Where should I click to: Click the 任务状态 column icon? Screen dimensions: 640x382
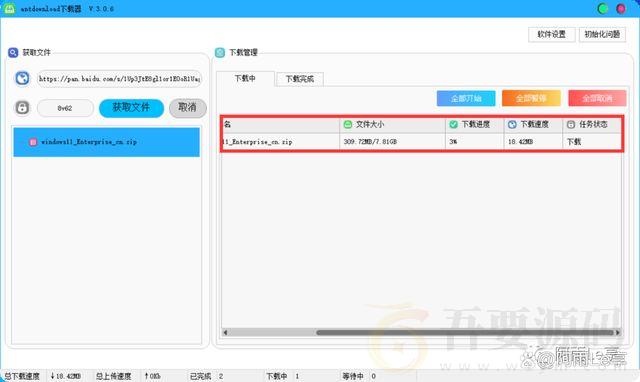click(x=571, y=124)
